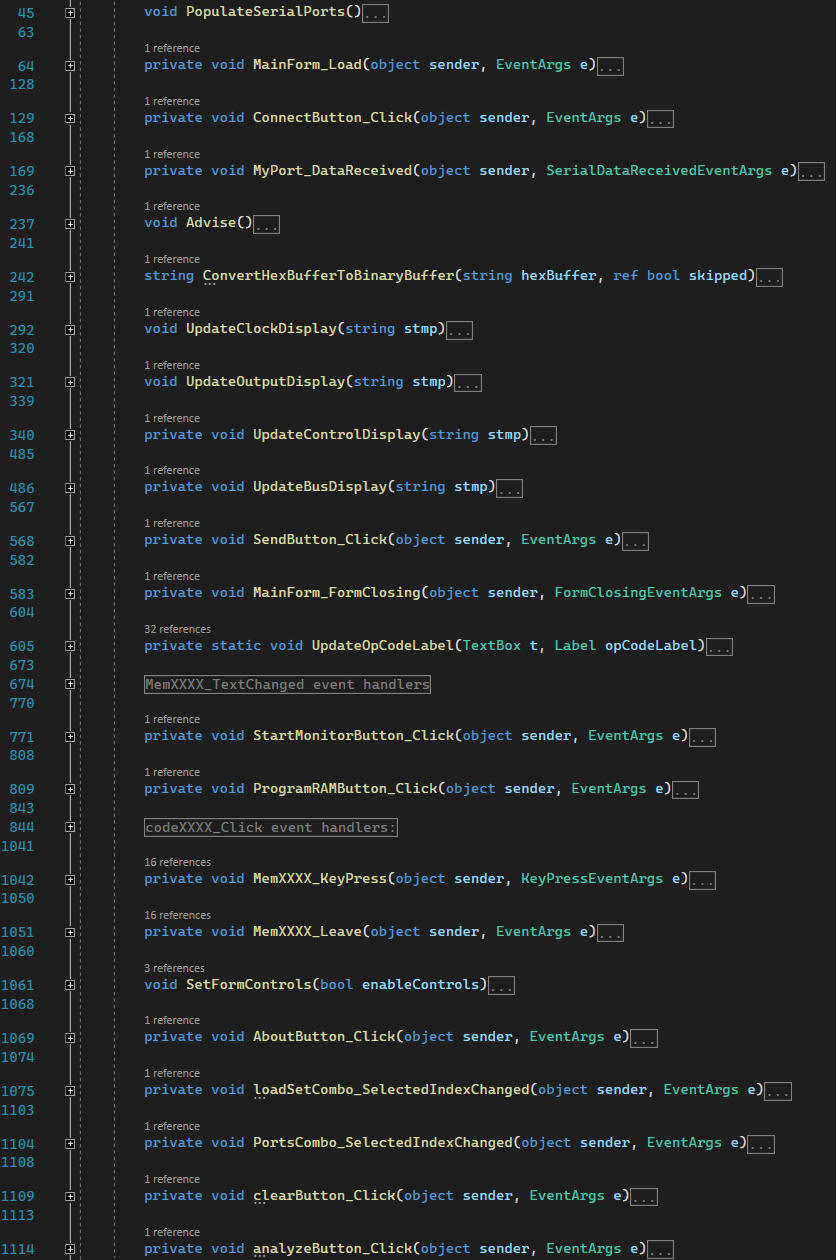Open 1 reference link above SendButton_Click
836x1260 pixels.
tap(172, 523)
